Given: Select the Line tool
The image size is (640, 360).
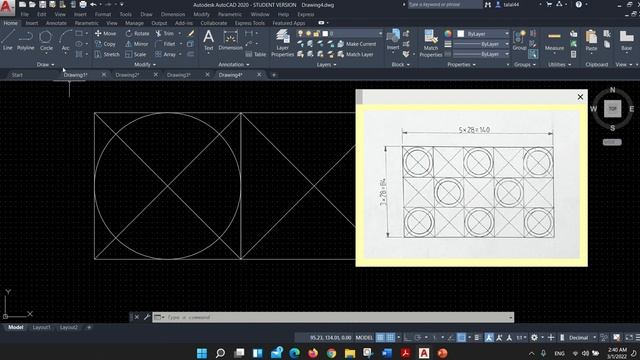Looking at the screenshot, I should point(8,40).
